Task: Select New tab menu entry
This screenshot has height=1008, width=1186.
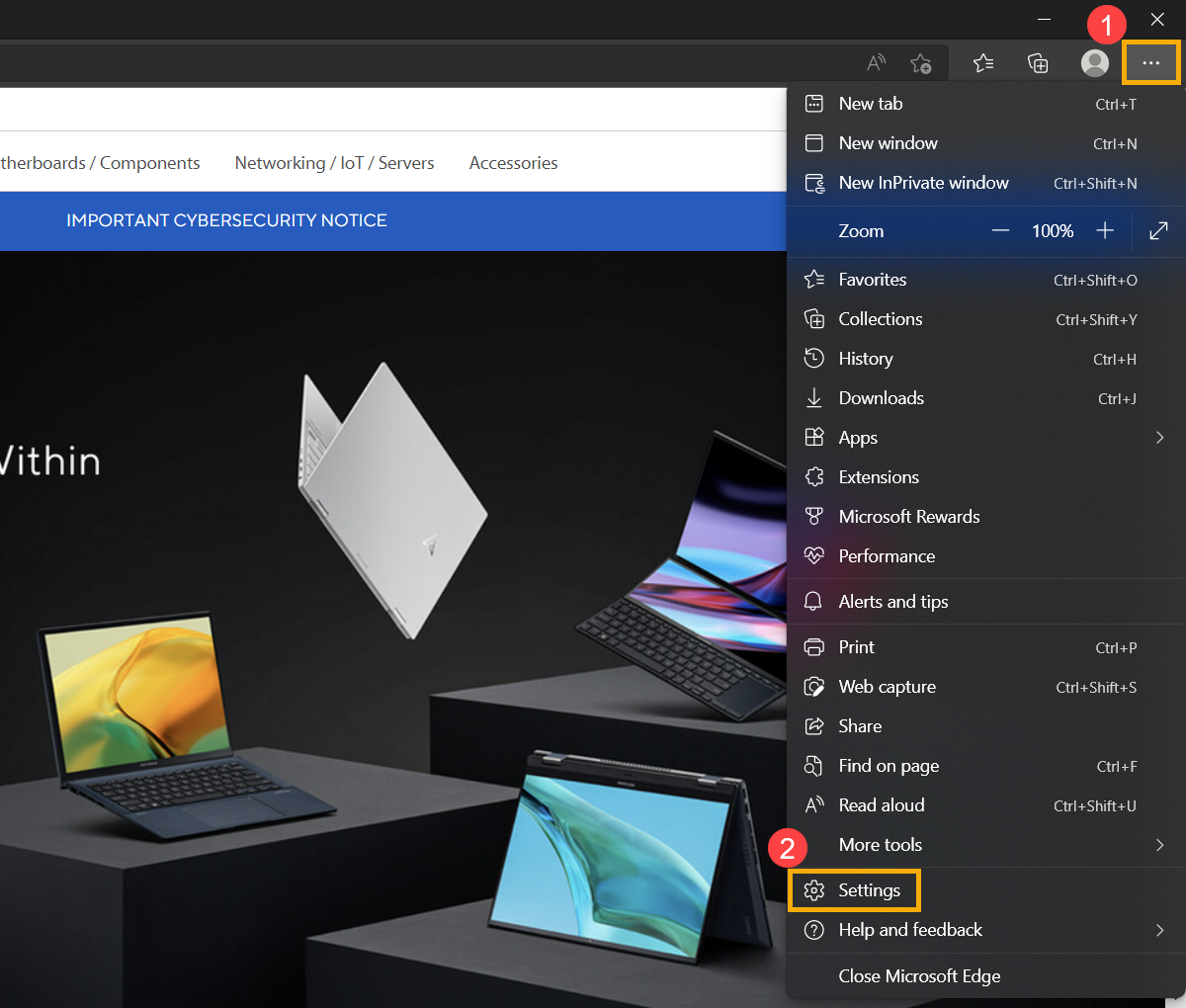Action: [985, 104]
